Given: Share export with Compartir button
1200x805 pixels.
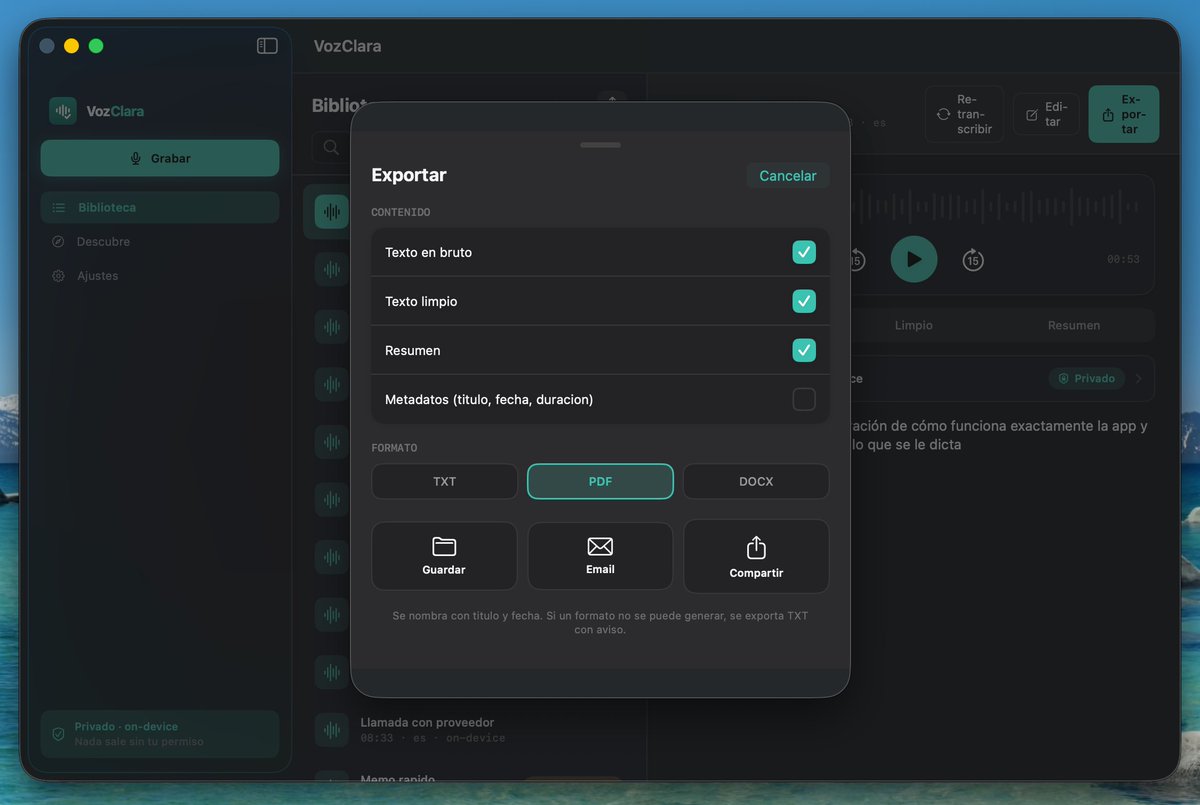Looking at the screenshot, I should (756, 556).
